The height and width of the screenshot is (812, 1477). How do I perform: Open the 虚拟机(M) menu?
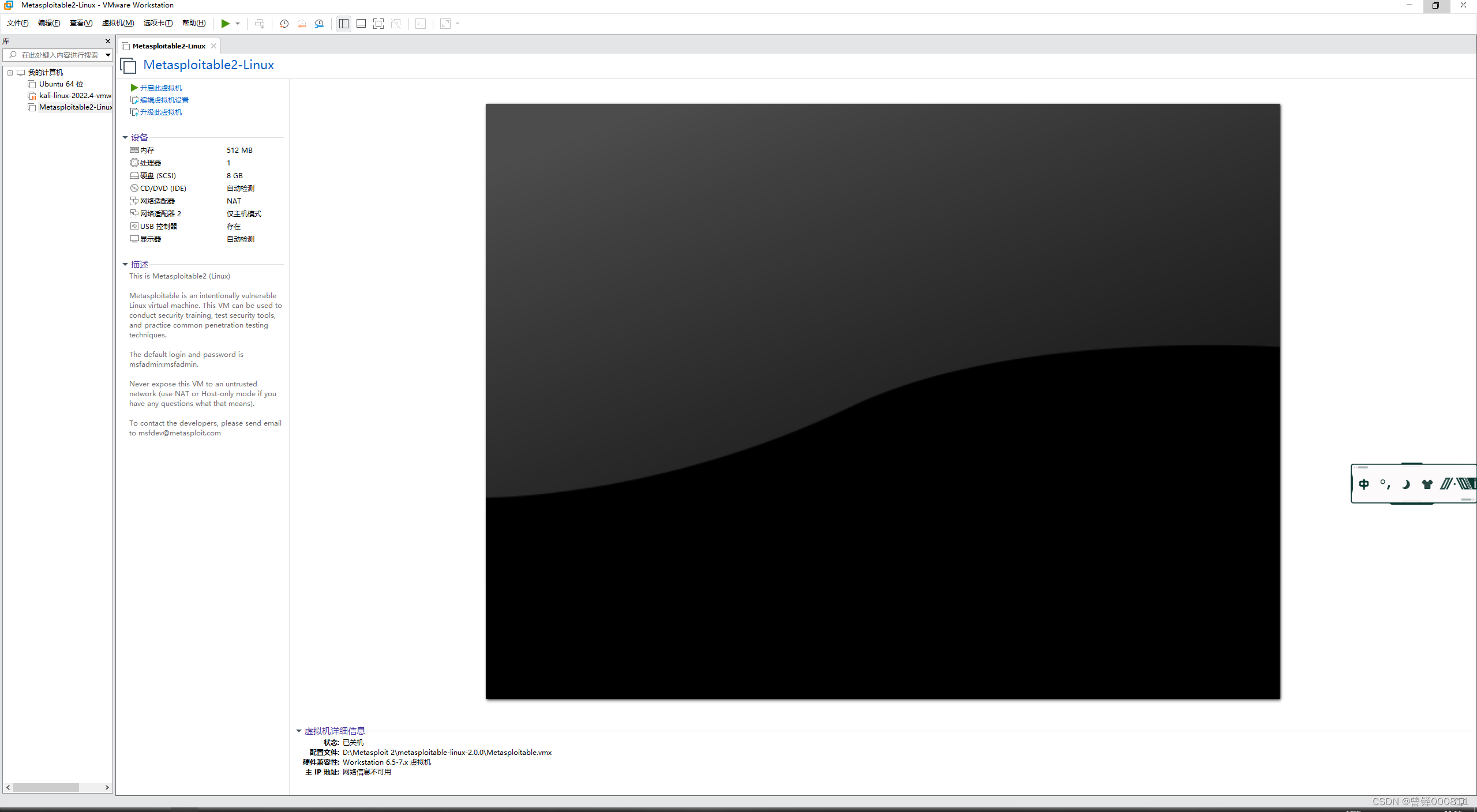[118, 23]
